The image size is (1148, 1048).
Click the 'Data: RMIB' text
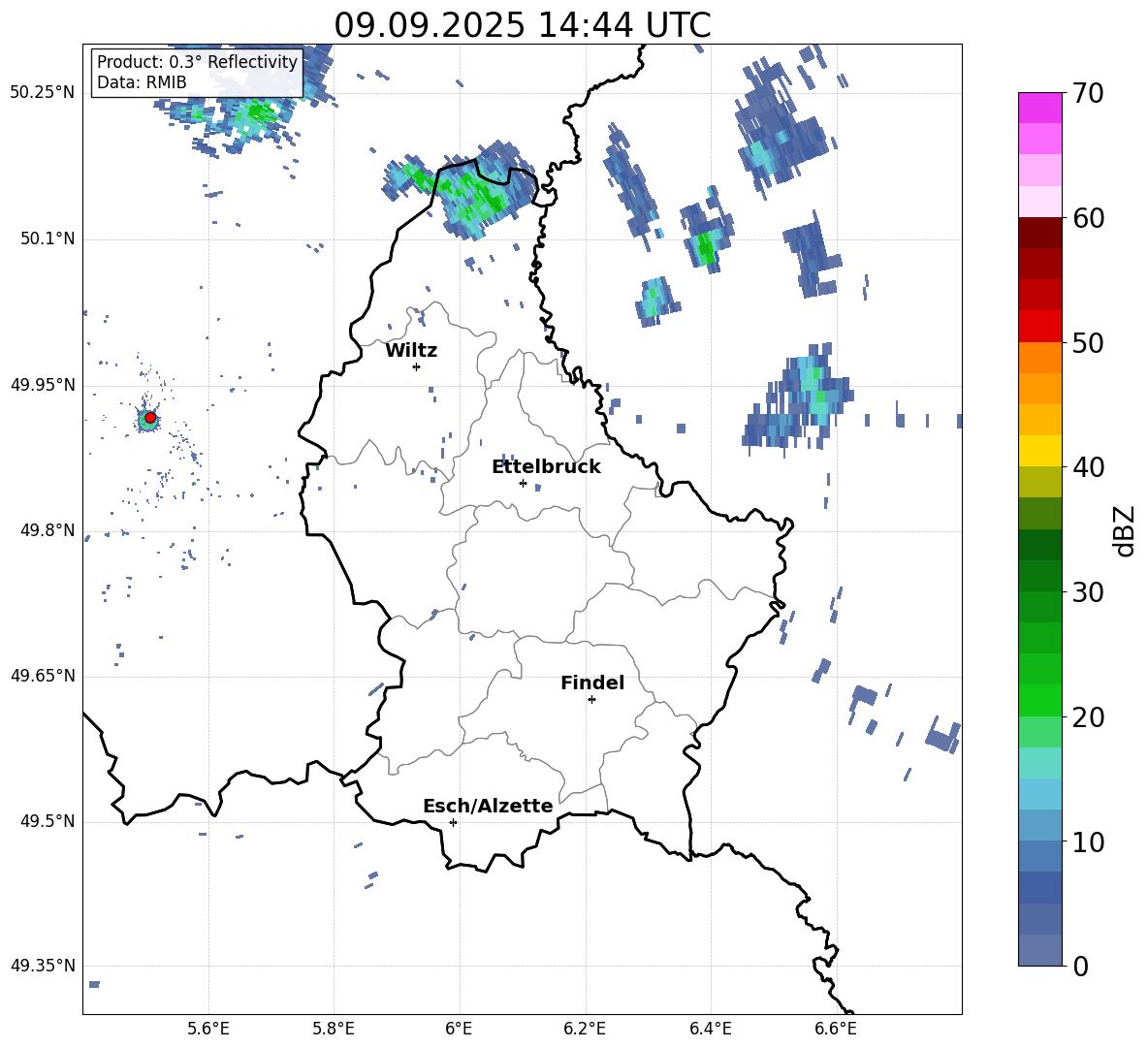tap(142, 82)
